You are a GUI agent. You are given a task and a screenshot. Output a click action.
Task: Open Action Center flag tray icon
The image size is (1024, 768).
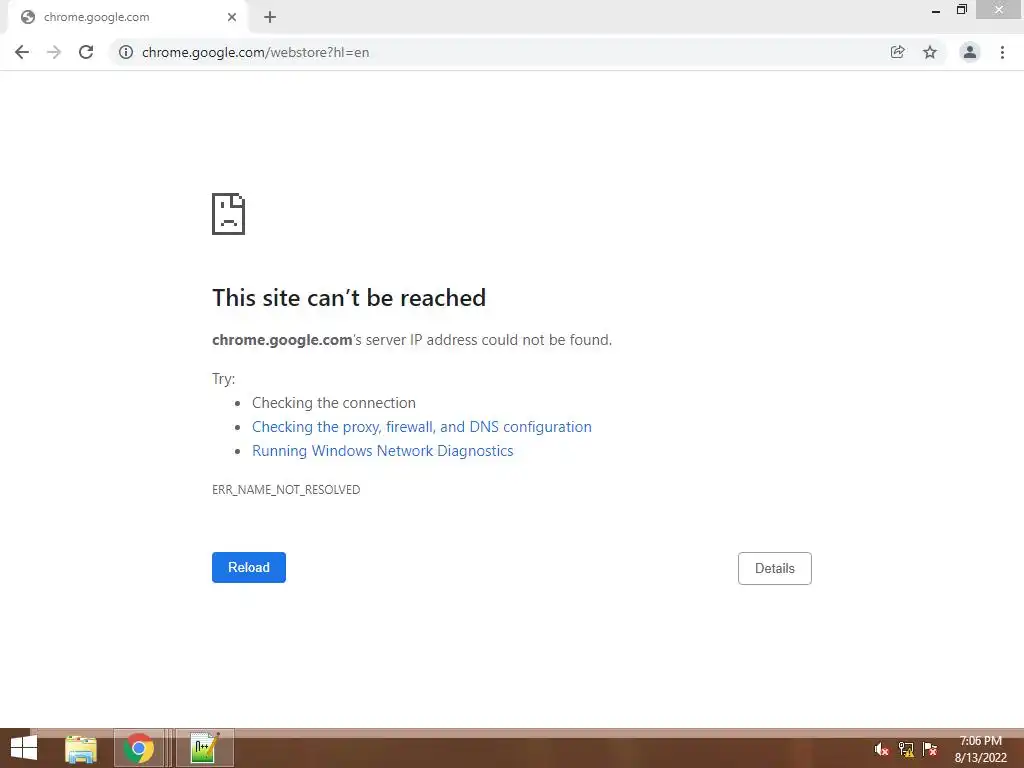930,749
